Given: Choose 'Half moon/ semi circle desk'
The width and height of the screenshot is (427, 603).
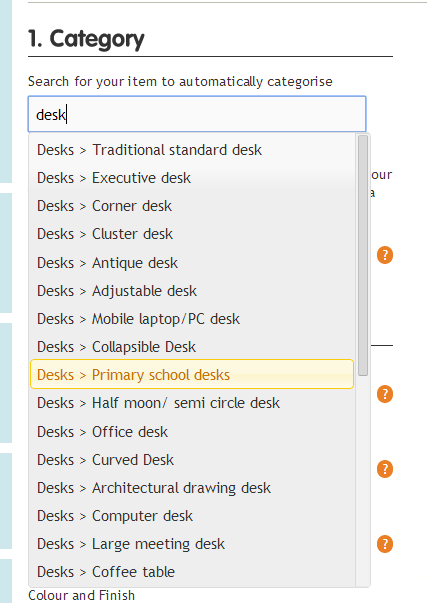Looking at the screenshot, I should pyautogui.click(x=192, y=403).
